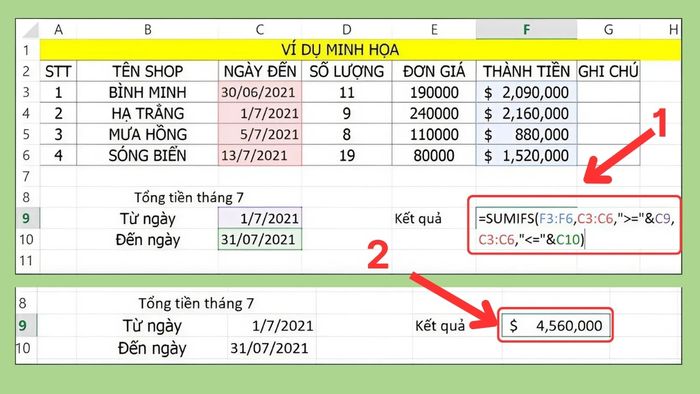
Task: Click the 'STT' header cell
Action: (58, 71)
